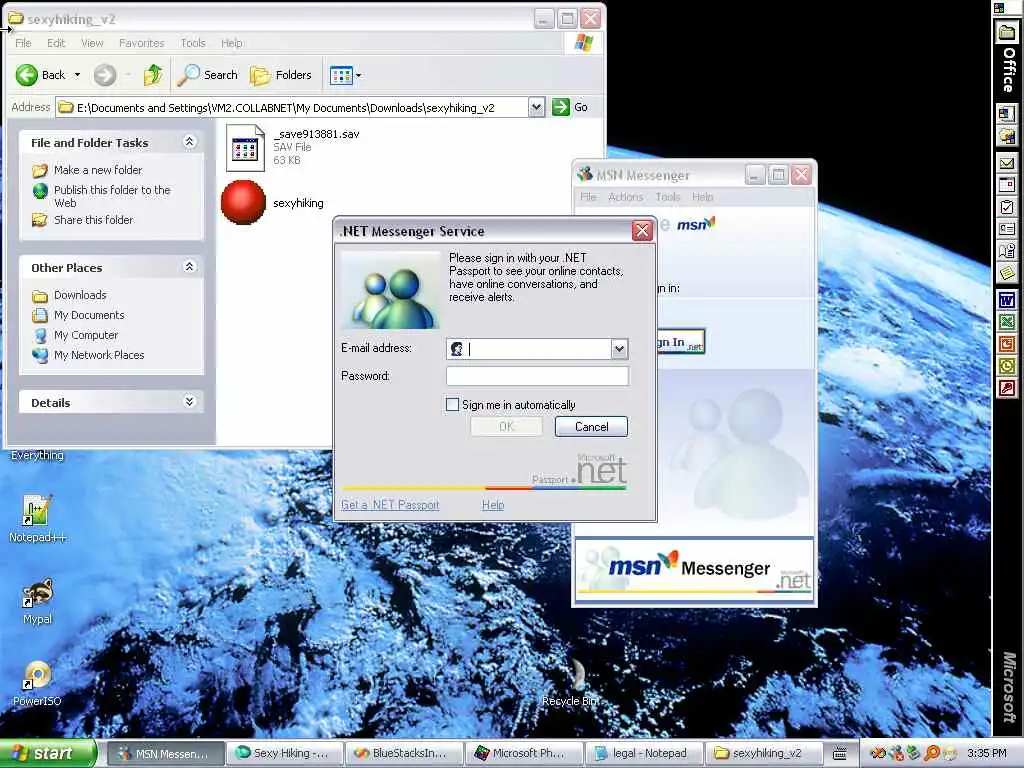The image size is (1024, 768).
Task: Click the Open Office Document icon
Action: coord(1007,136)
